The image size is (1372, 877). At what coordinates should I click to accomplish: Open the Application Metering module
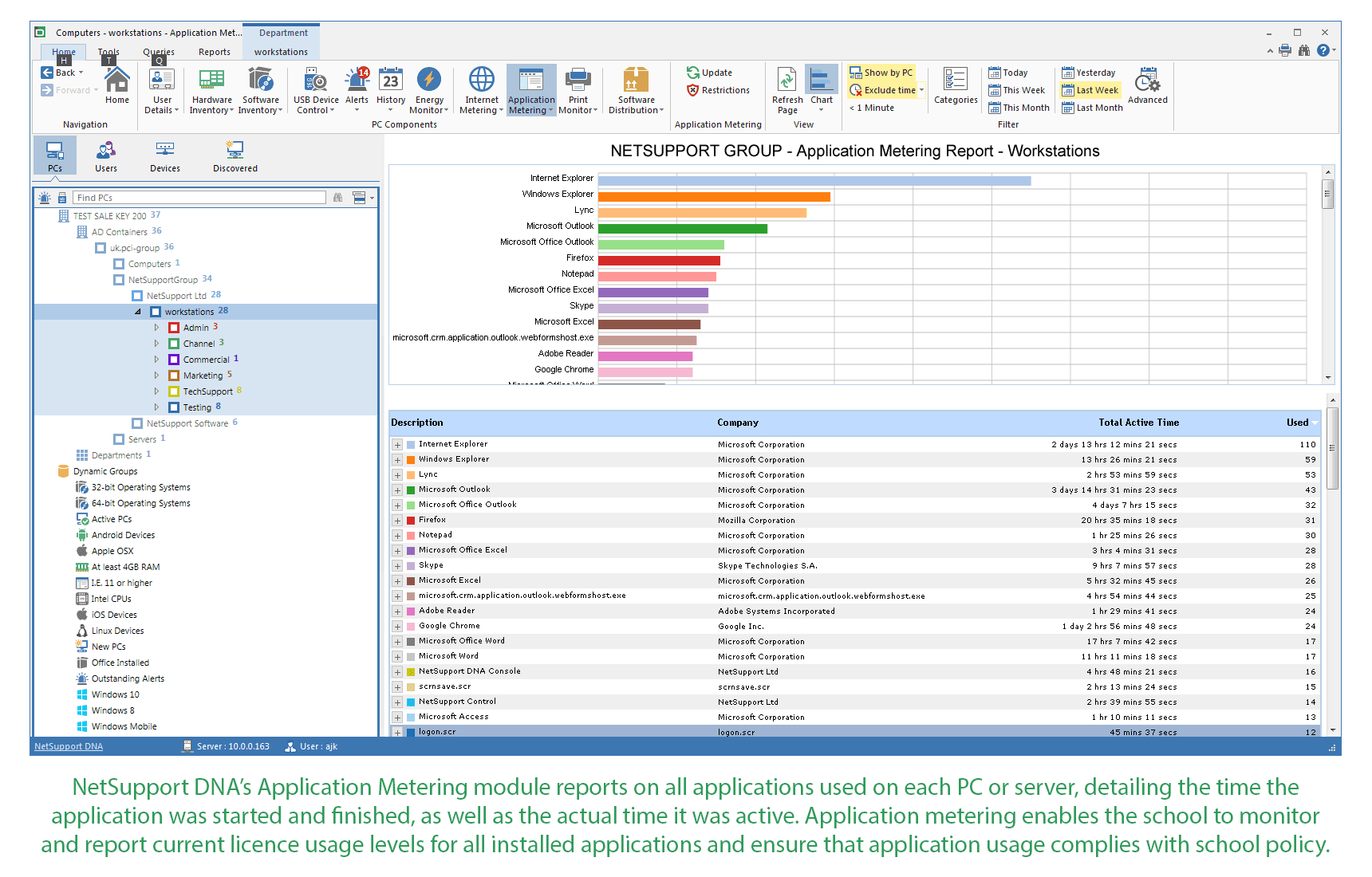531,89
